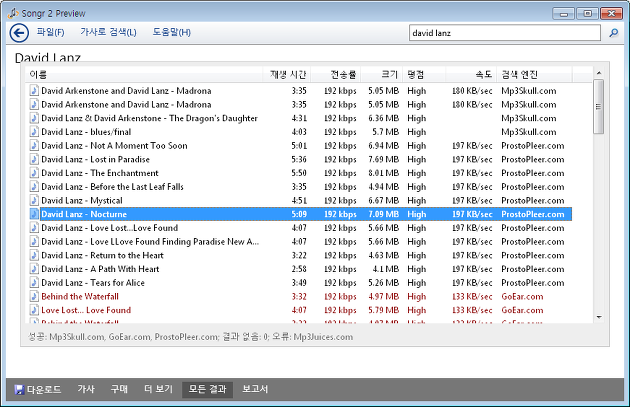630x407 pixels.
Task: Click music icon beside The Enchantment
Action: pos(34,173)
